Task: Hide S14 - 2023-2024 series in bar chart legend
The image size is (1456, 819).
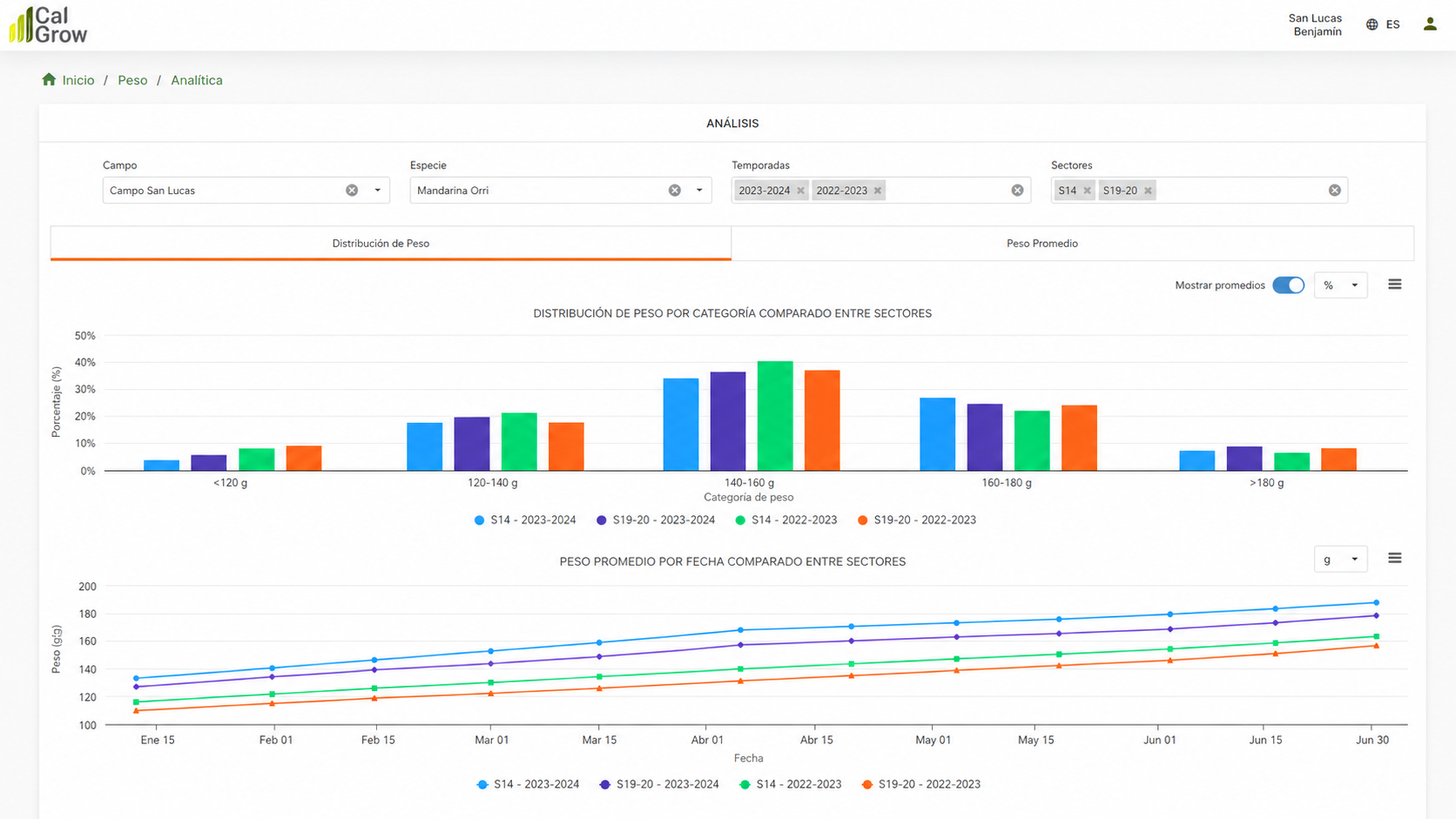Action: (x=525, y=520)
